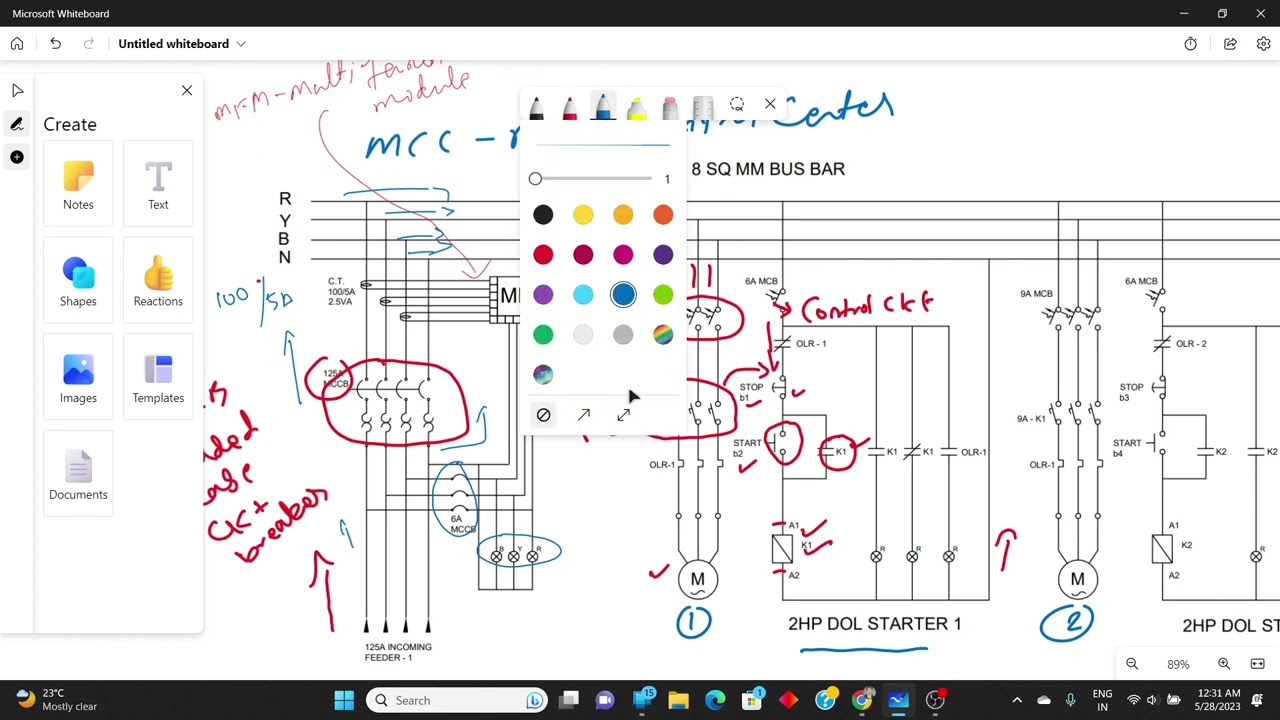
Task: Insert Documents from the Create panel
Action: [x=78, y=474]
